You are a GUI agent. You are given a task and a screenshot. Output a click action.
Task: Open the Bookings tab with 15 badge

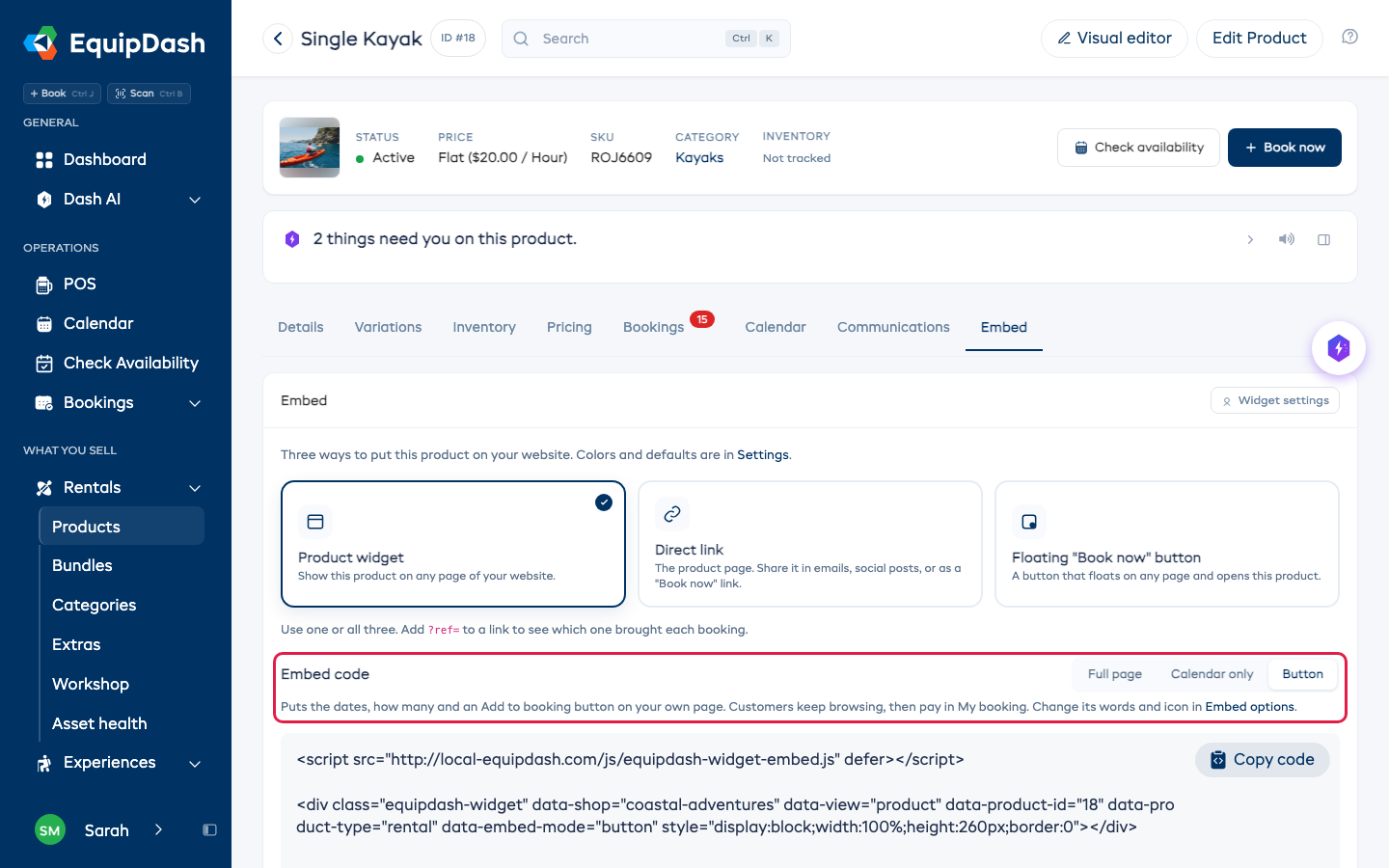pos(667,326)
